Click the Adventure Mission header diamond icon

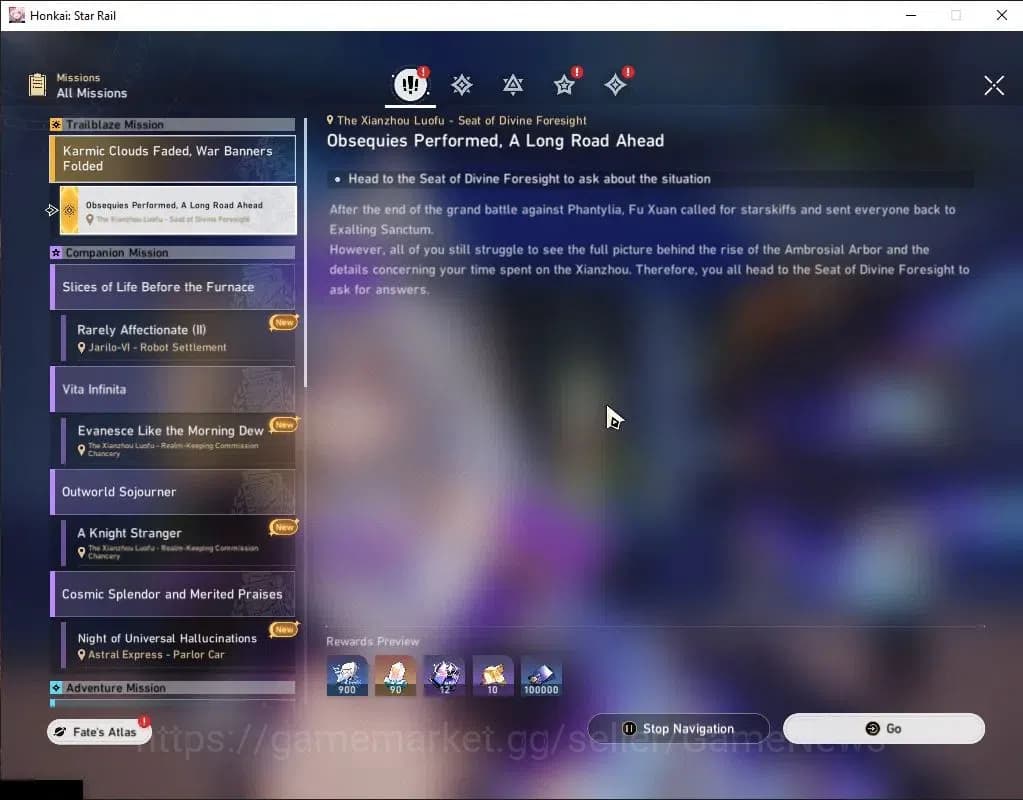click(56, 688)
